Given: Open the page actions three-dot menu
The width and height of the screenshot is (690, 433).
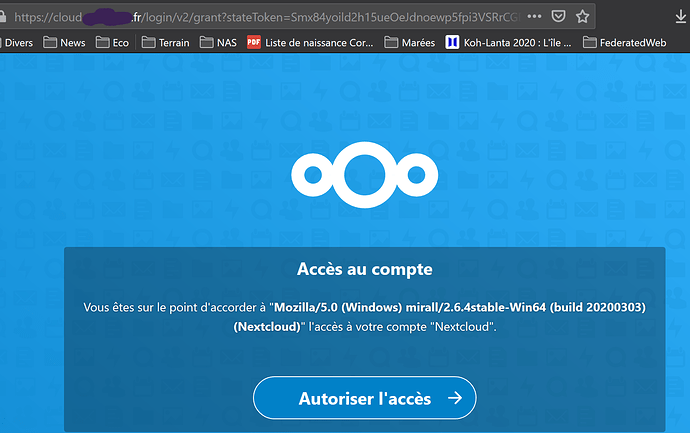Looking at the screenshot, I should point(534,17).
